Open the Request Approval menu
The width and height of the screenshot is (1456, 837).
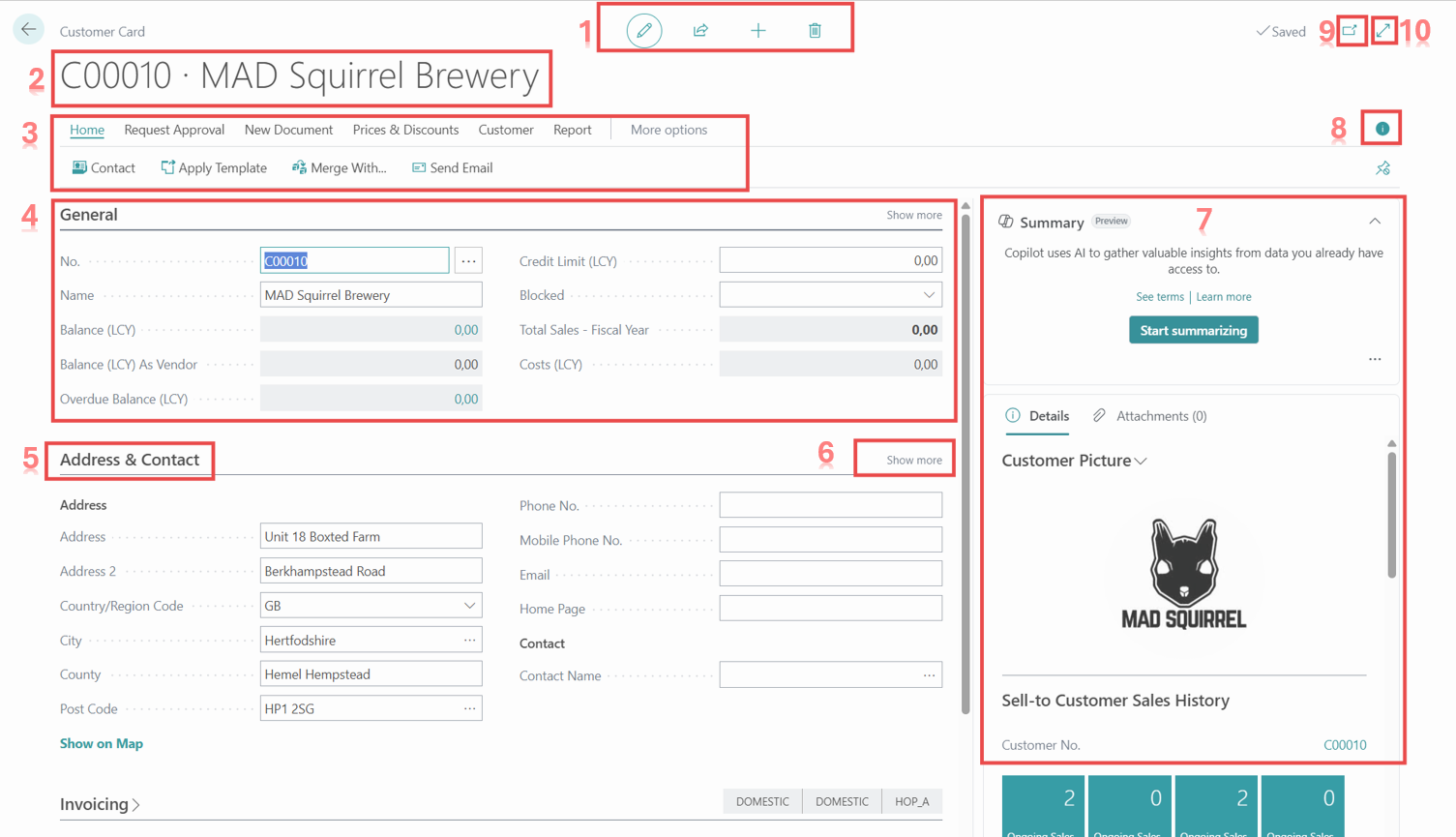(x=174, y=130)
